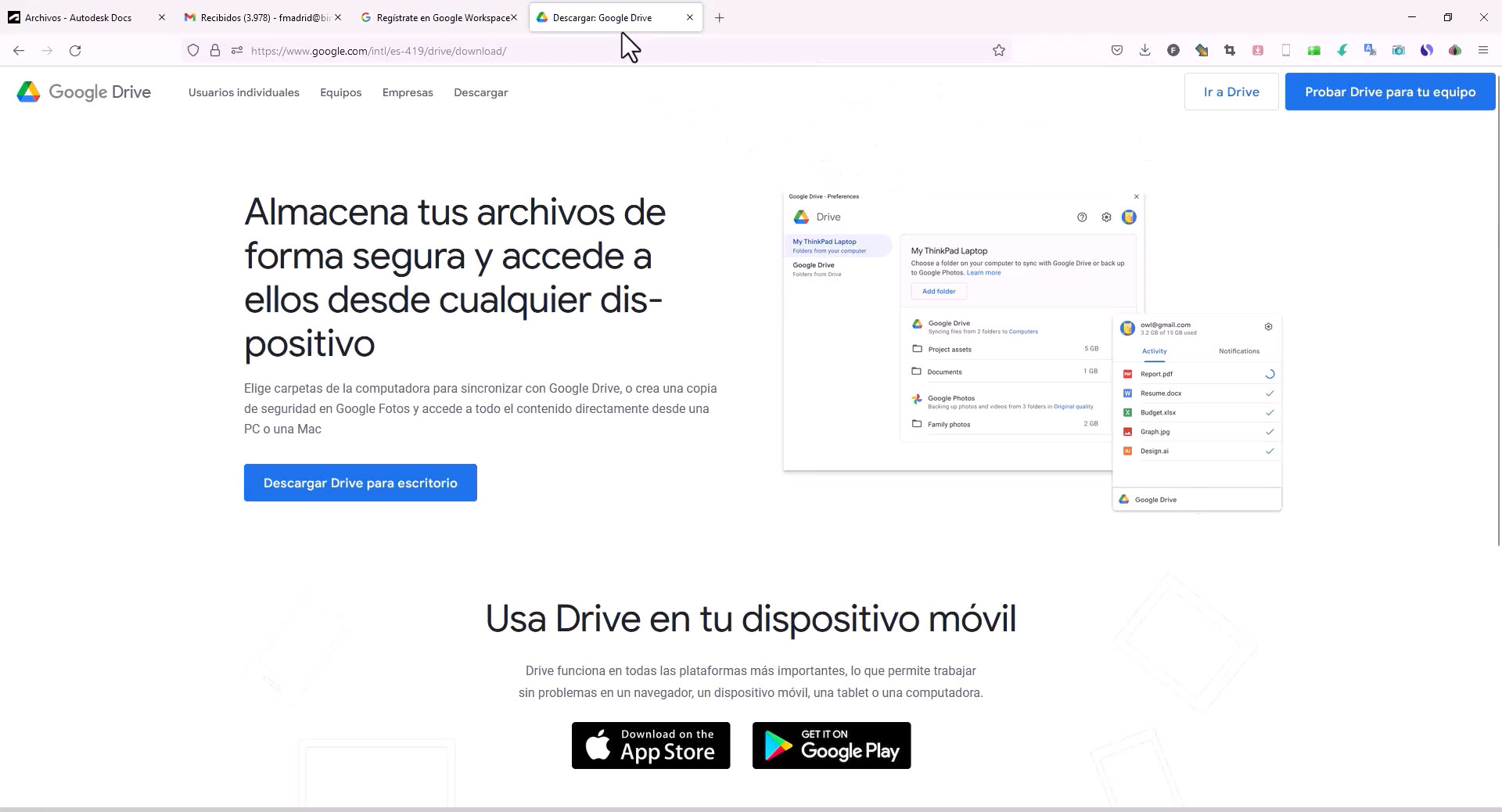This screenshot has width=1502, height=812.
Task: Open the Firefox application hamburger menu
Action: click(x=1483, y=50)
